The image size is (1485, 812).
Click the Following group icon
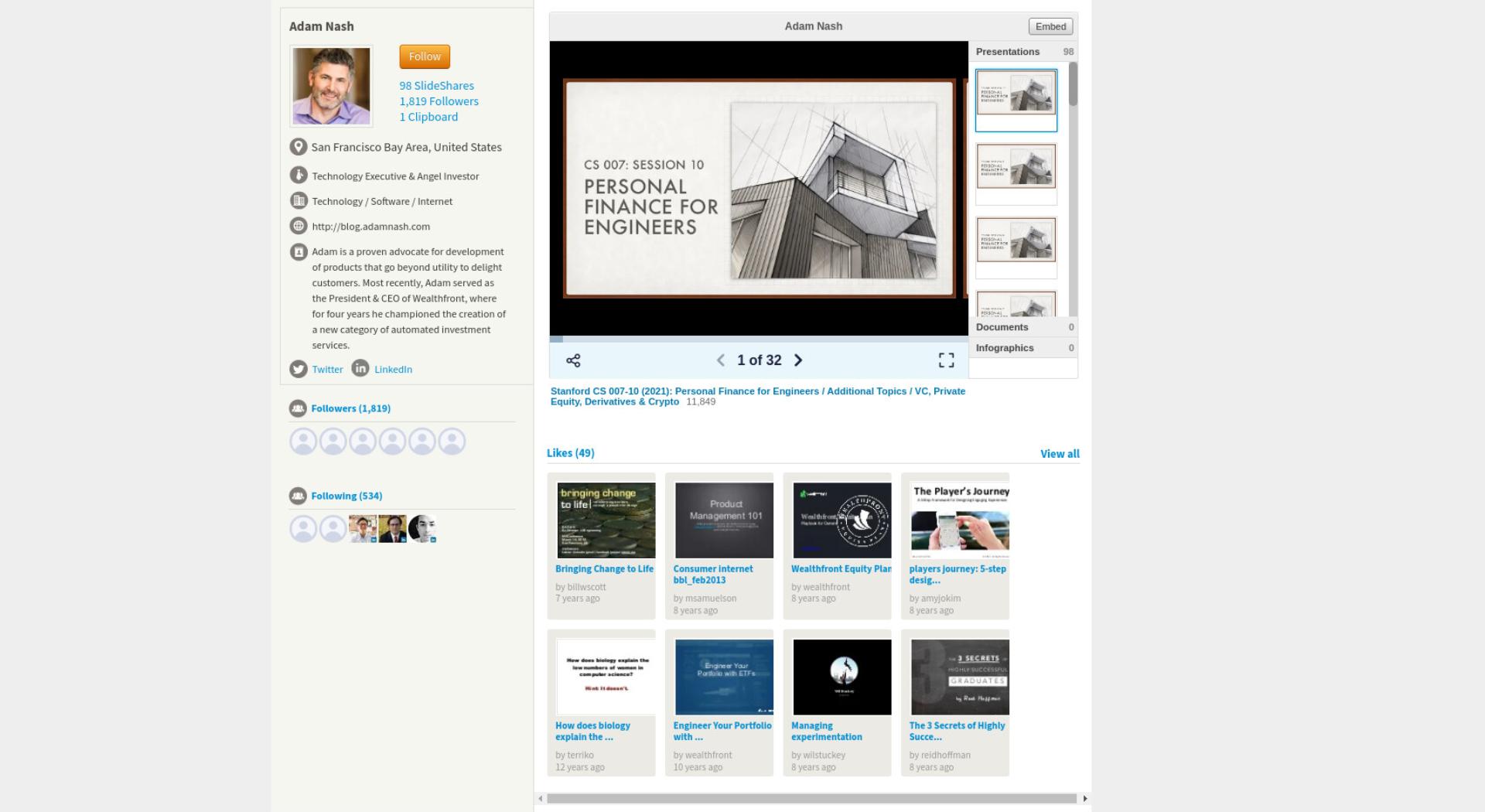298,496
